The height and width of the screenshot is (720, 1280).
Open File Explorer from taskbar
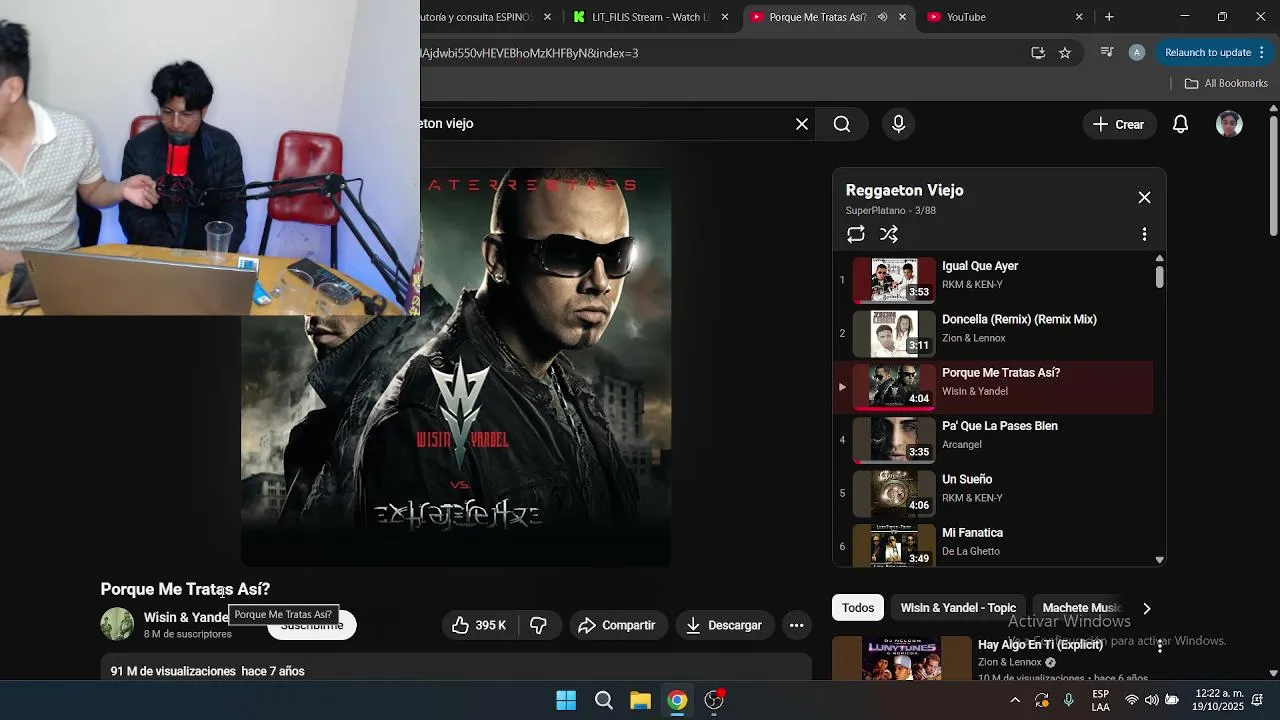click(641, 700)
